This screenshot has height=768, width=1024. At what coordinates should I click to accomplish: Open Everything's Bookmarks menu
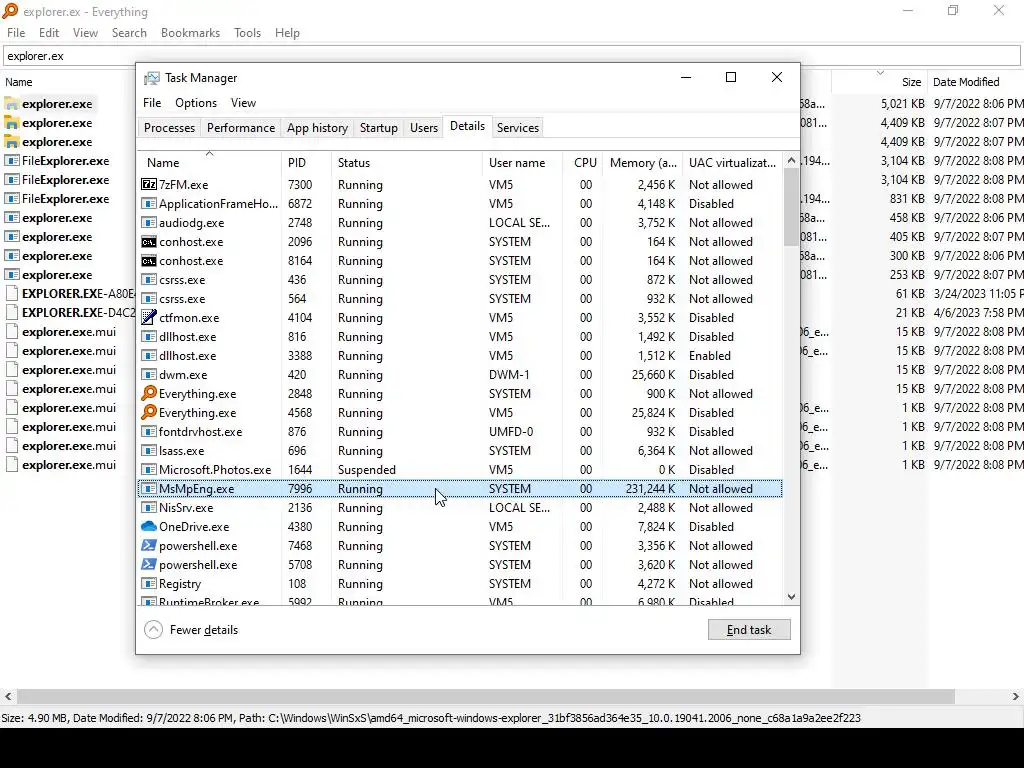coord(190,33)
